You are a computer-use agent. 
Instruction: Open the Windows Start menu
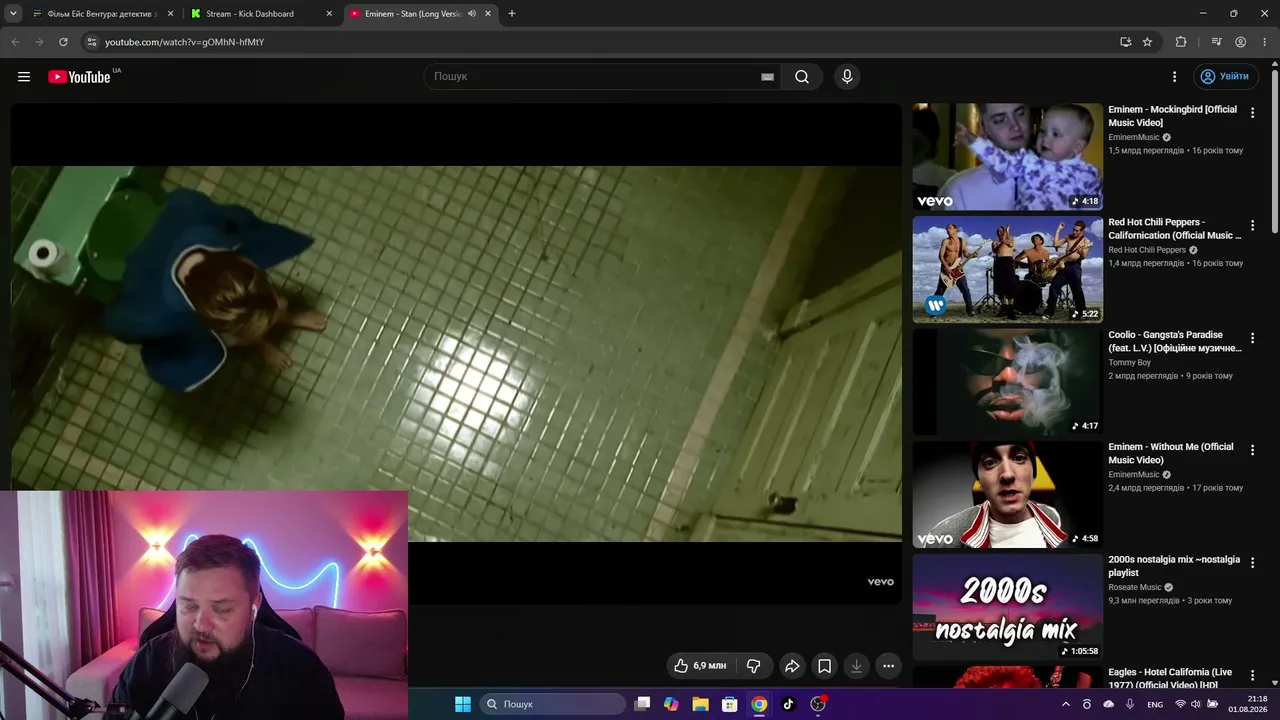click(463, 704)
